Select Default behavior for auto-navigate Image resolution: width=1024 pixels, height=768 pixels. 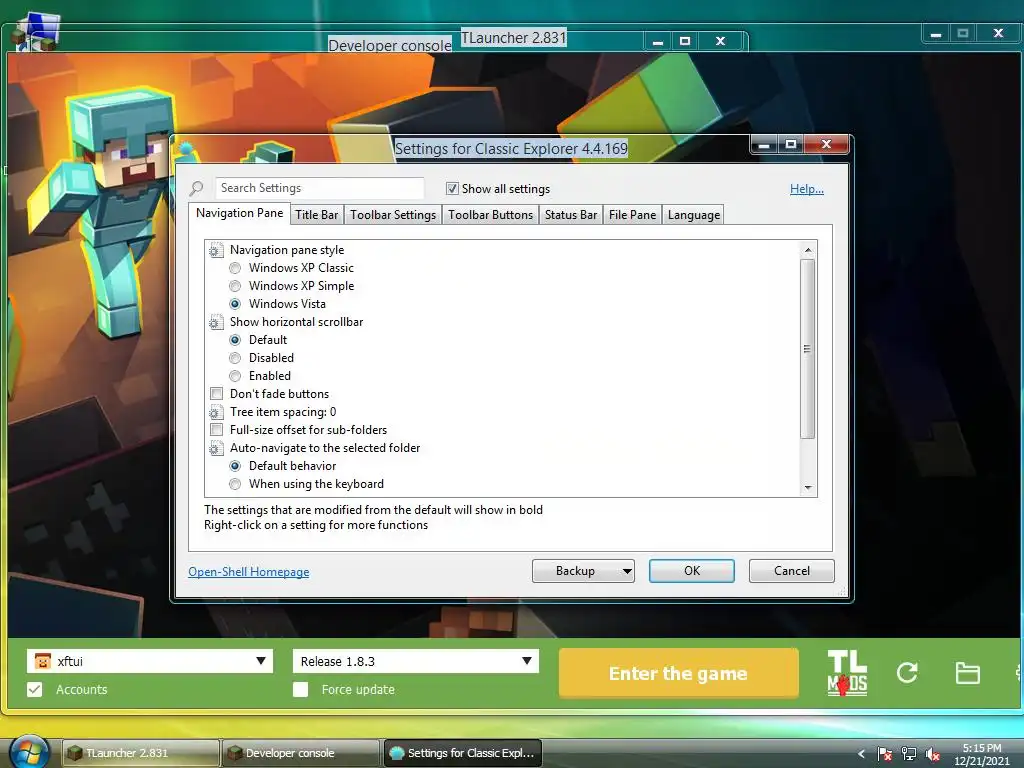pos(235,466)
